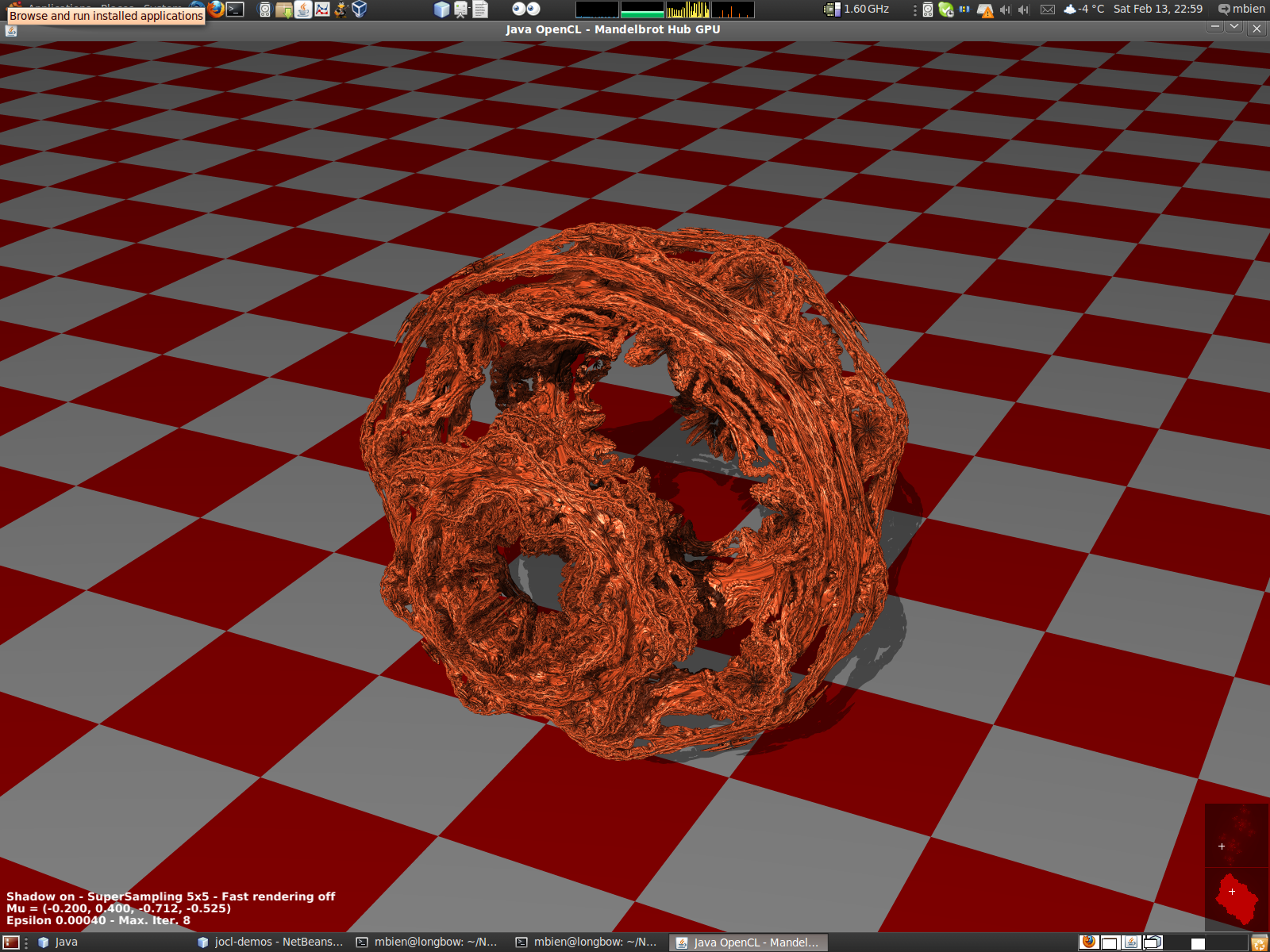The width and height of the screenshot is (1270, 952).
Task: Open the mbien user menu
Action: (1242, 10)
